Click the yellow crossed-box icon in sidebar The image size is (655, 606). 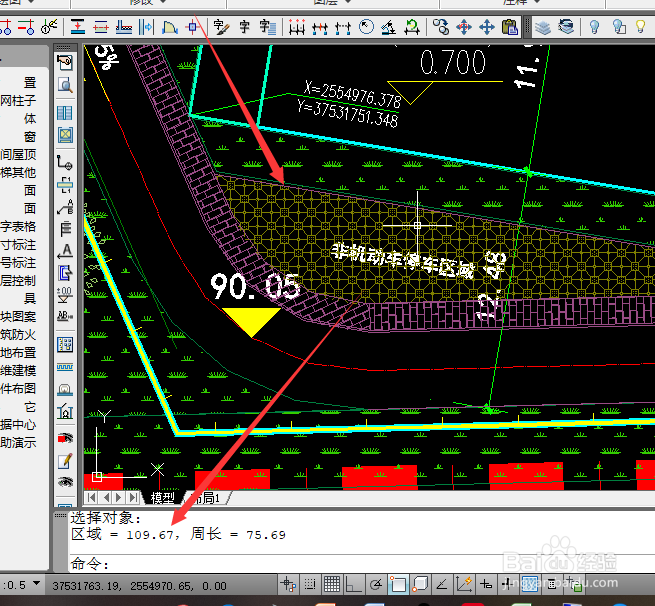click(x=65, y=135)
